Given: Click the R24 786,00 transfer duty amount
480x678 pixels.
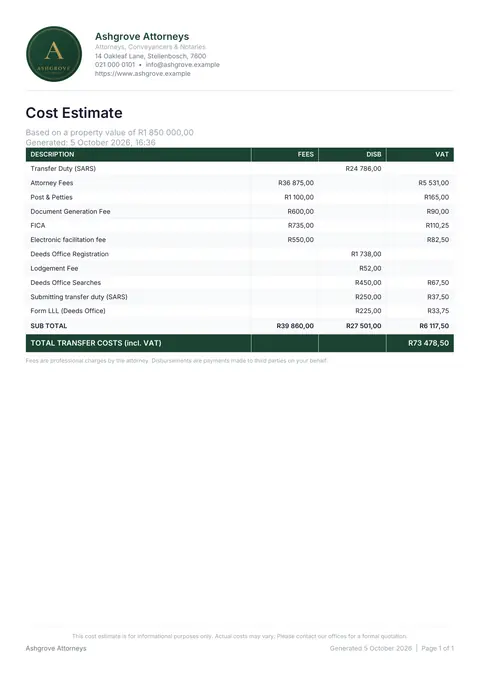Looking at the screenshot, I should click(363, 169).
